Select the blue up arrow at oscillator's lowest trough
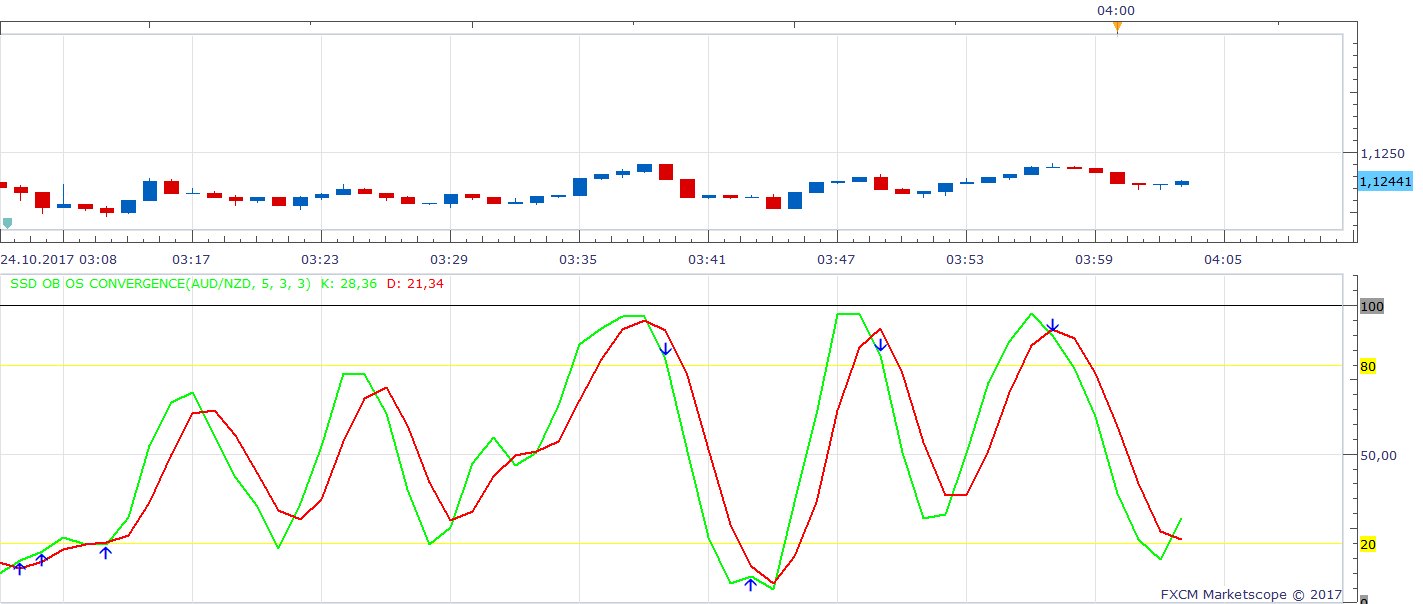 751,584
